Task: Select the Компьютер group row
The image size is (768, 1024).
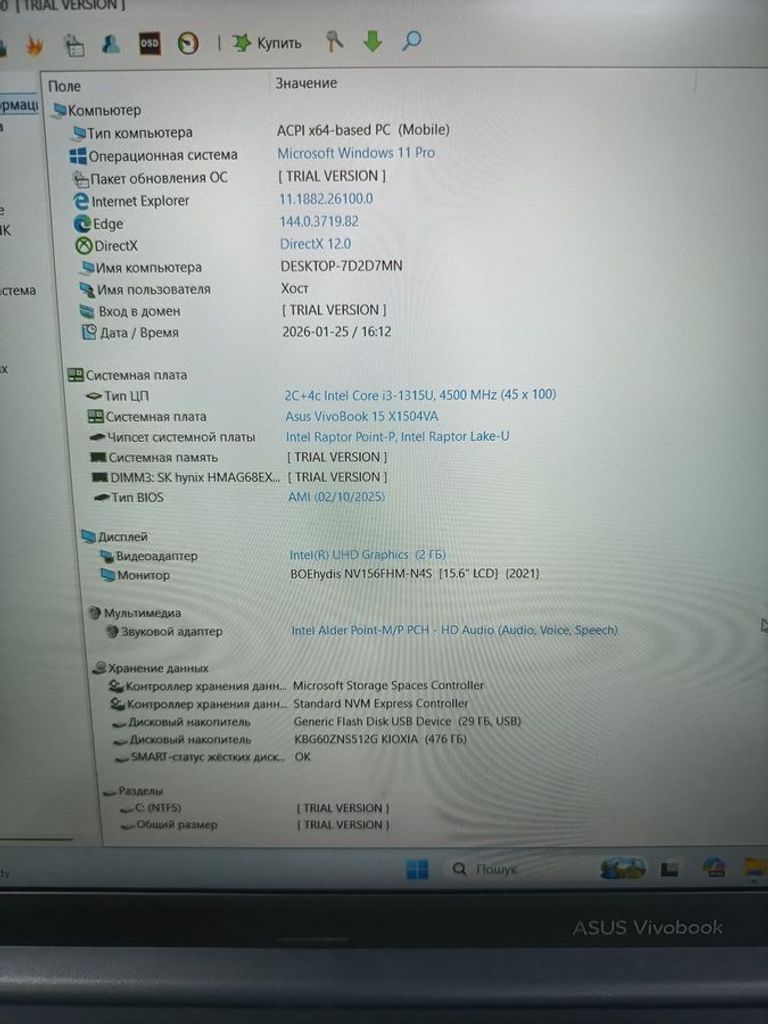Action: (97, 110)
